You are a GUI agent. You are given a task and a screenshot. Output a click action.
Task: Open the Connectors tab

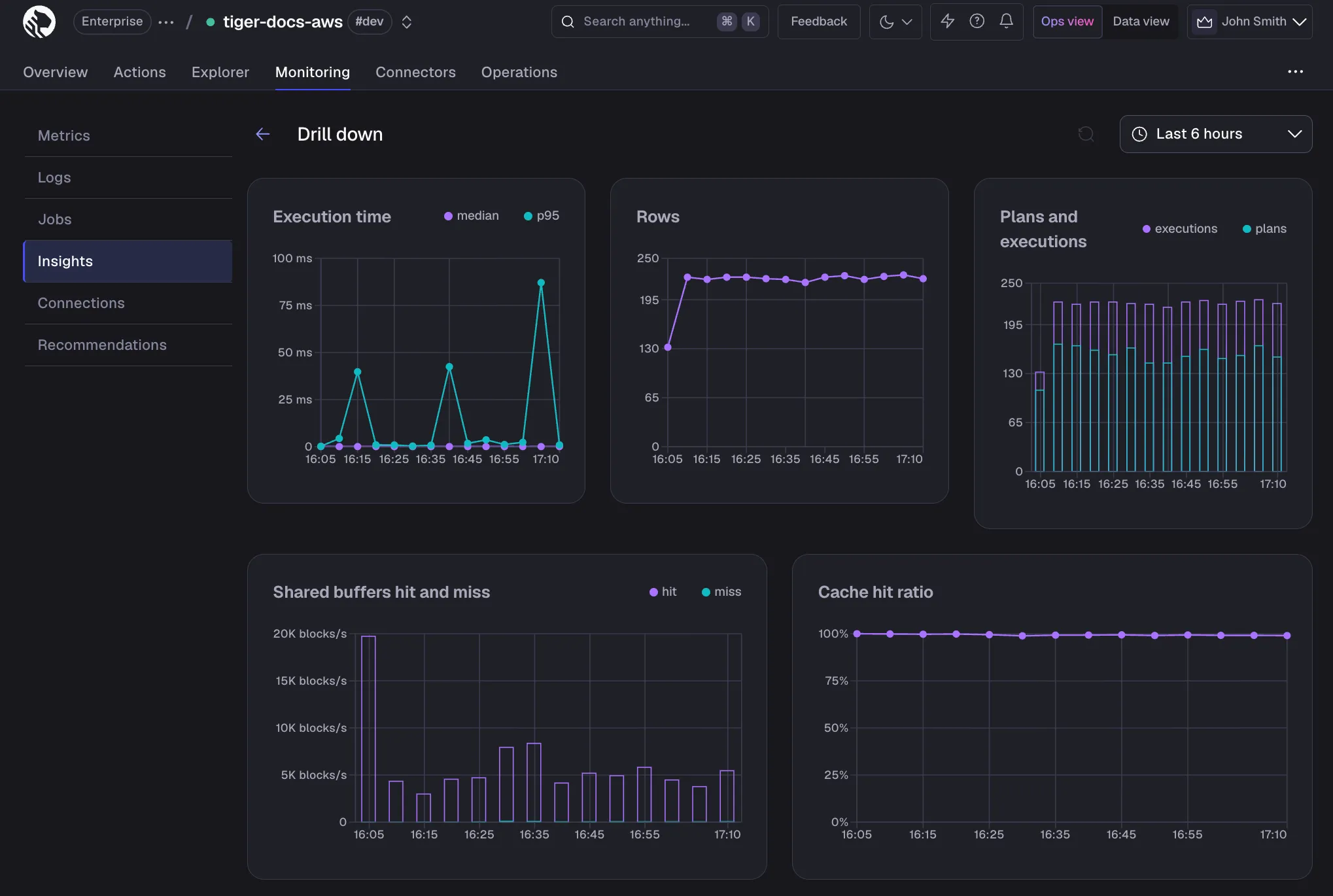(x=415, y=72)
